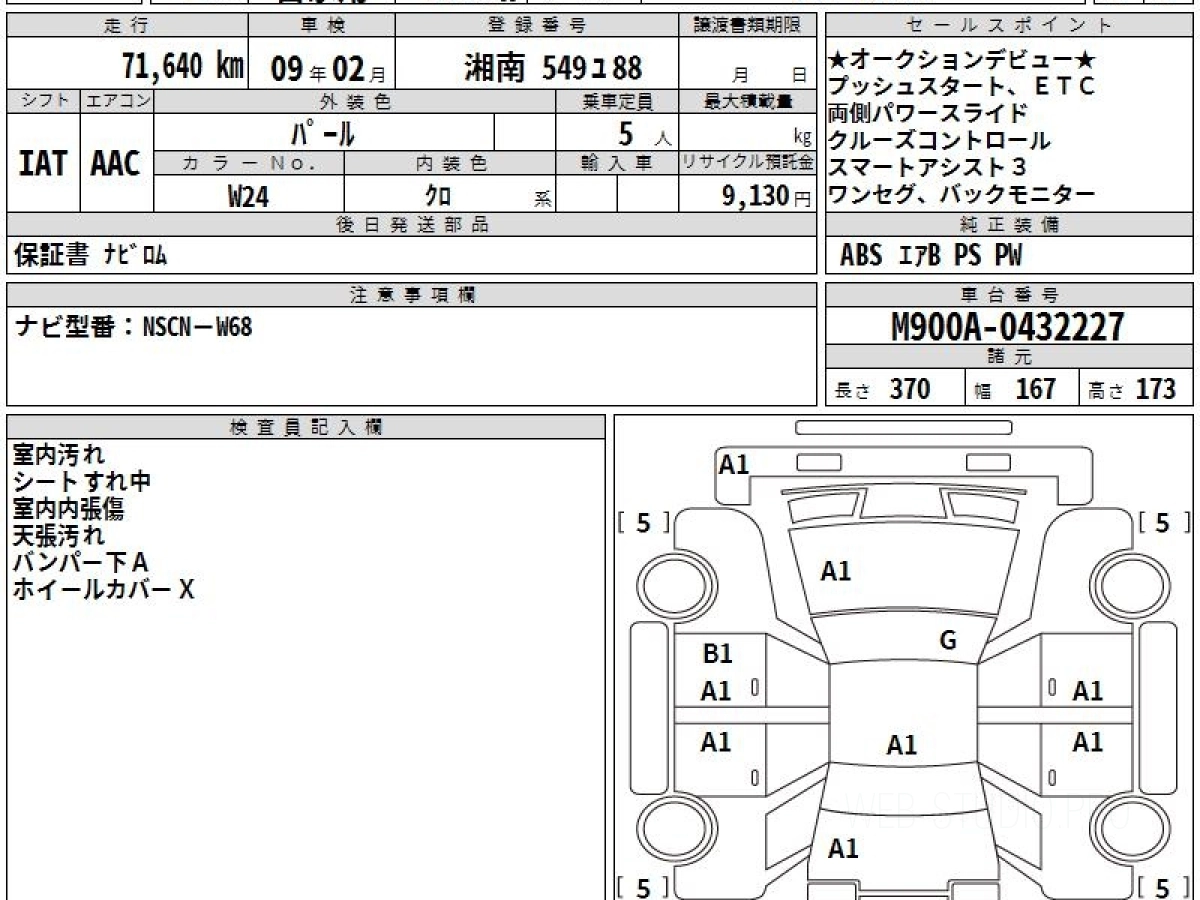Screen dimensions: 1200x900
Task: Select the ホイールカバーX inspector note
Action: pos(103,590)
